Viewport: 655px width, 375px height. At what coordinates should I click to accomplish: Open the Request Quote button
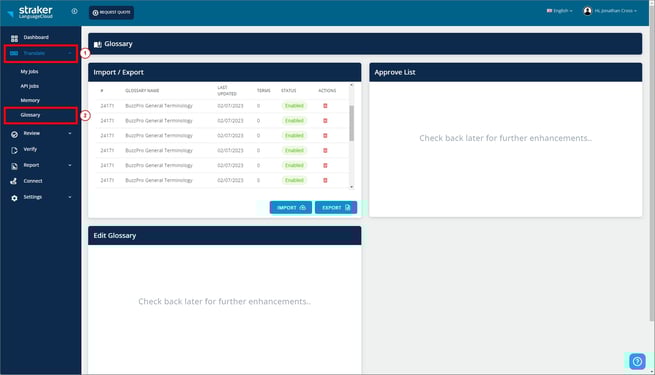pyautogui.click(x=112, y=13)
